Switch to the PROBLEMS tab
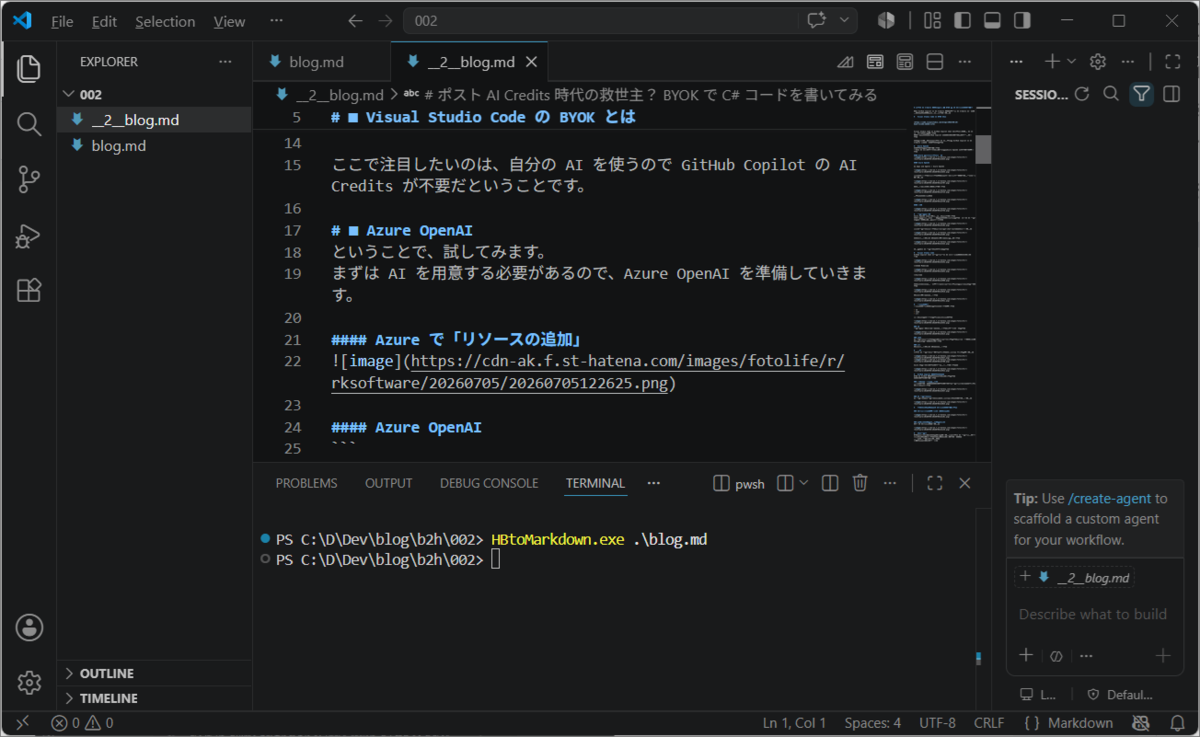The height and width of the screenshot is (737, 1200). 306,483
